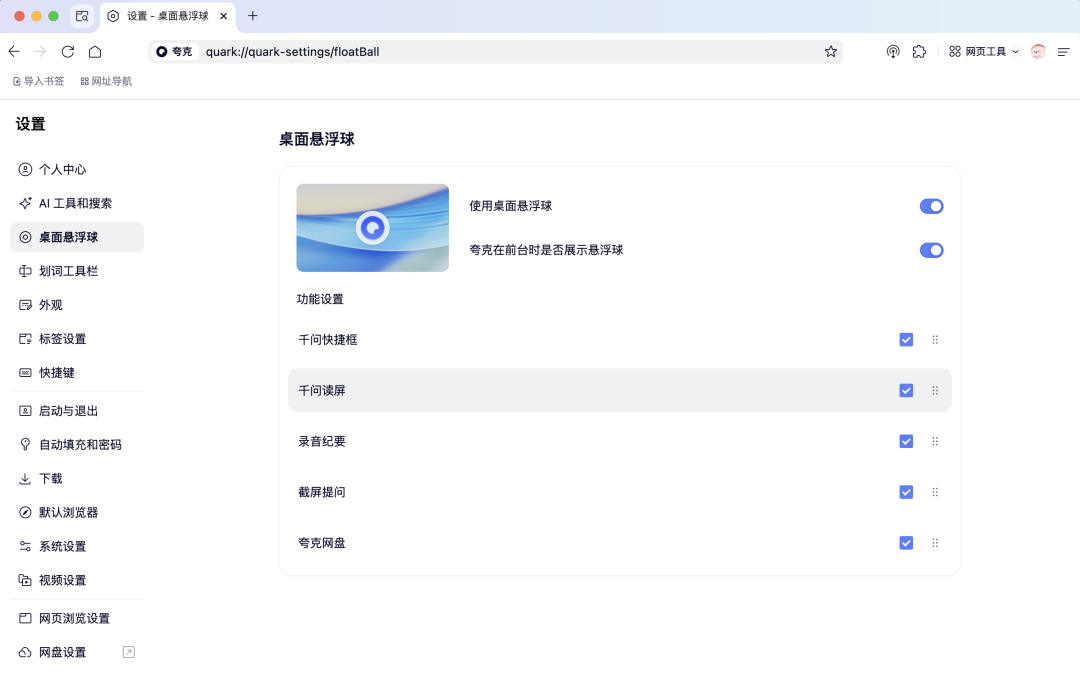Click the 网址导航 bookmark bar link
The height and width of the screenshot is (686, 1080).
coord(106,81)
